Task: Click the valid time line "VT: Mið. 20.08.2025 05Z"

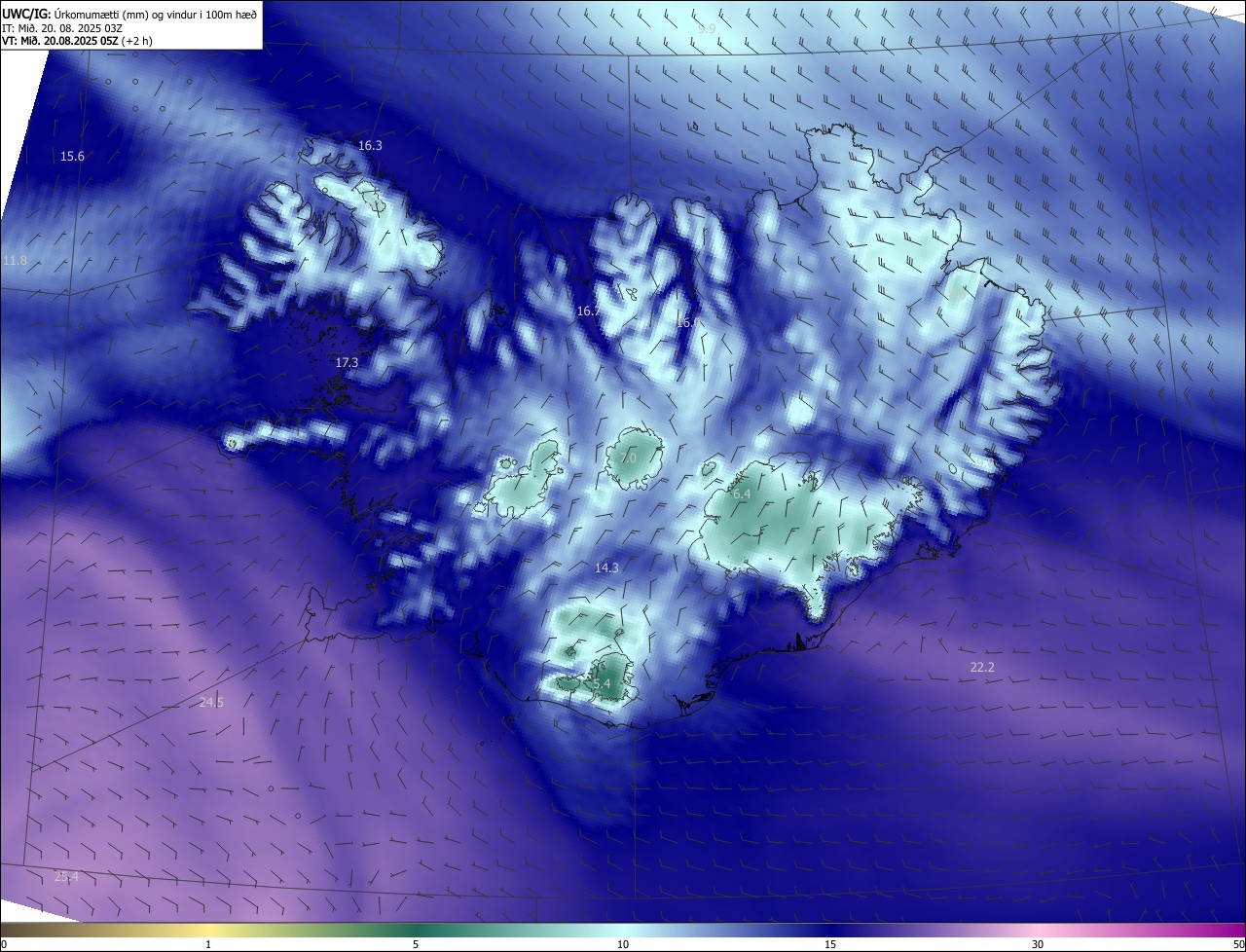Action: [x=78, y=41]
